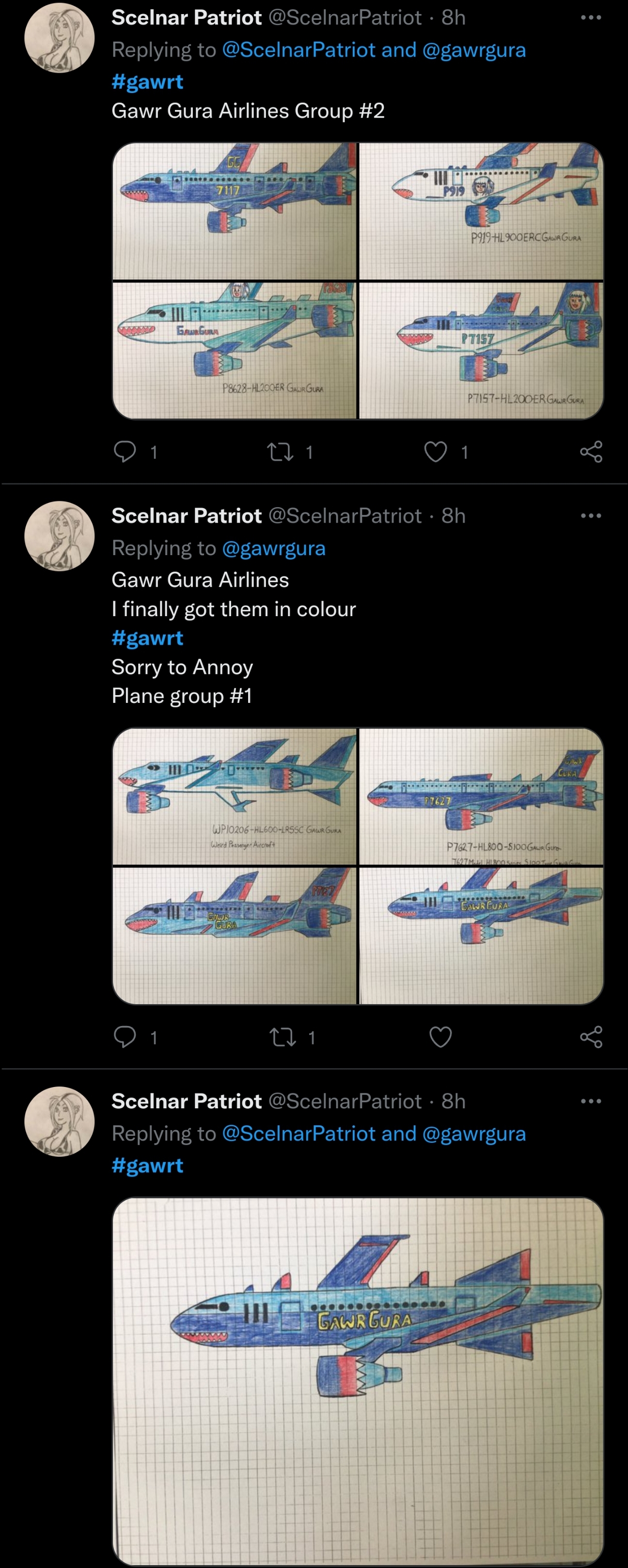
Task: Open more options on Plane group #1 tweet
Action: pos(591,515)
